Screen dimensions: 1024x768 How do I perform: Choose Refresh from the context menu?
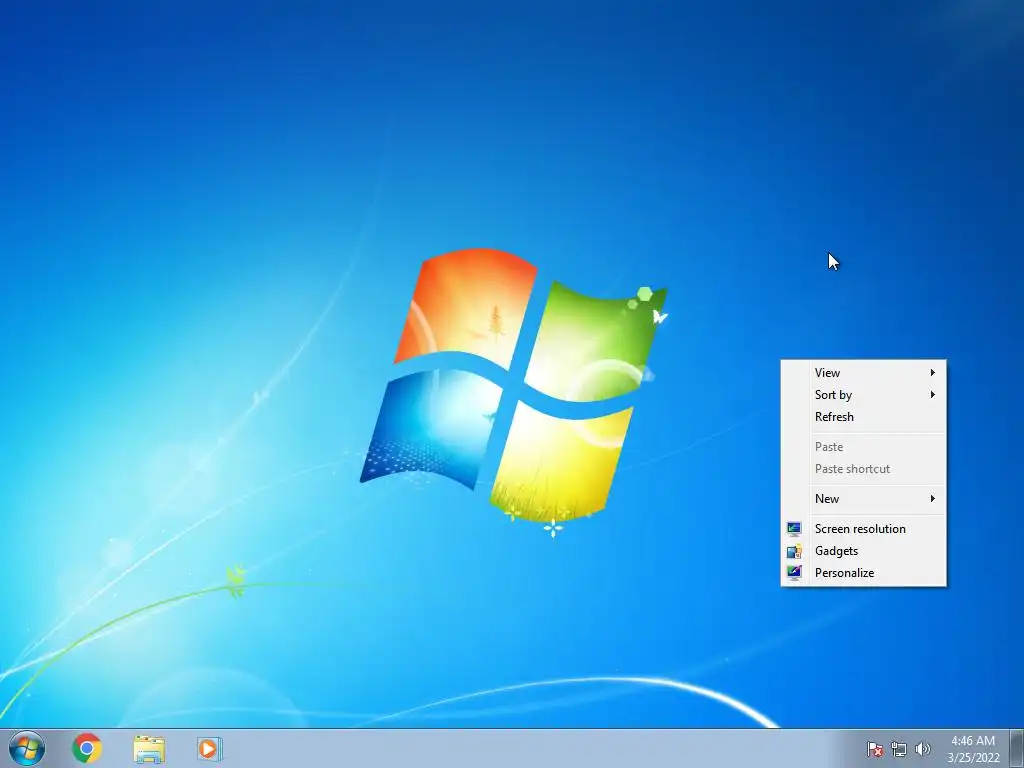click(x=863, y=417)
